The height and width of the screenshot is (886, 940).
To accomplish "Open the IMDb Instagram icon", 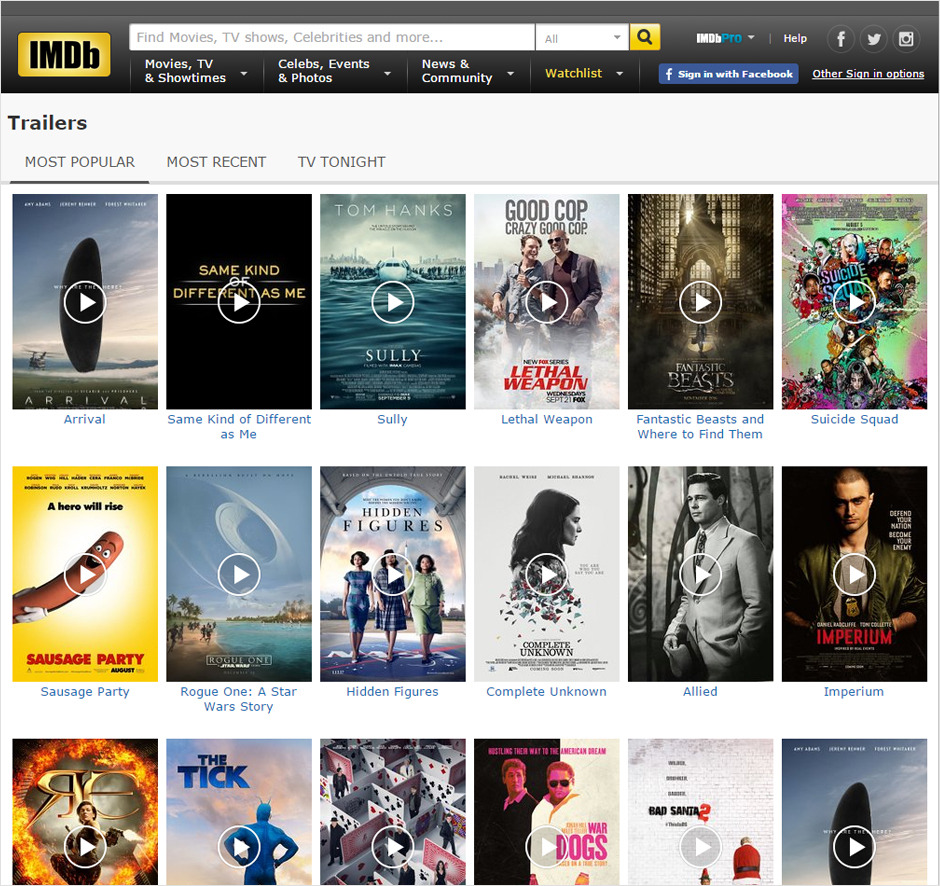I will click(x=906, y=39).
